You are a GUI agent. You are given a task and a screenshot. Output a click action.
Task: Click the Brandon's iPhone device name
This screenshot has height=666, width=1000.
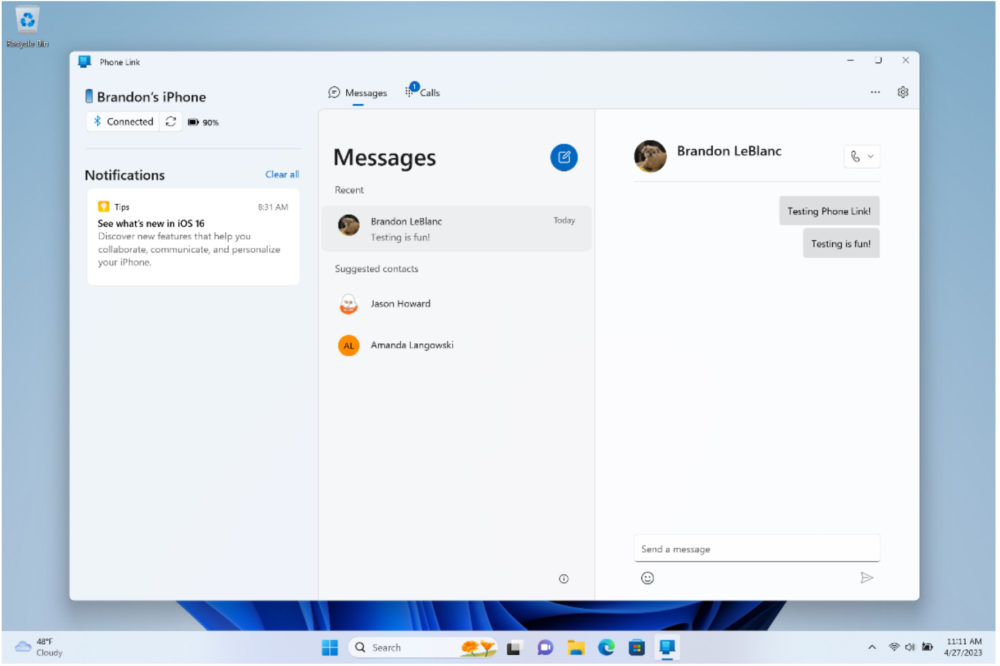(x=152, y=97)
